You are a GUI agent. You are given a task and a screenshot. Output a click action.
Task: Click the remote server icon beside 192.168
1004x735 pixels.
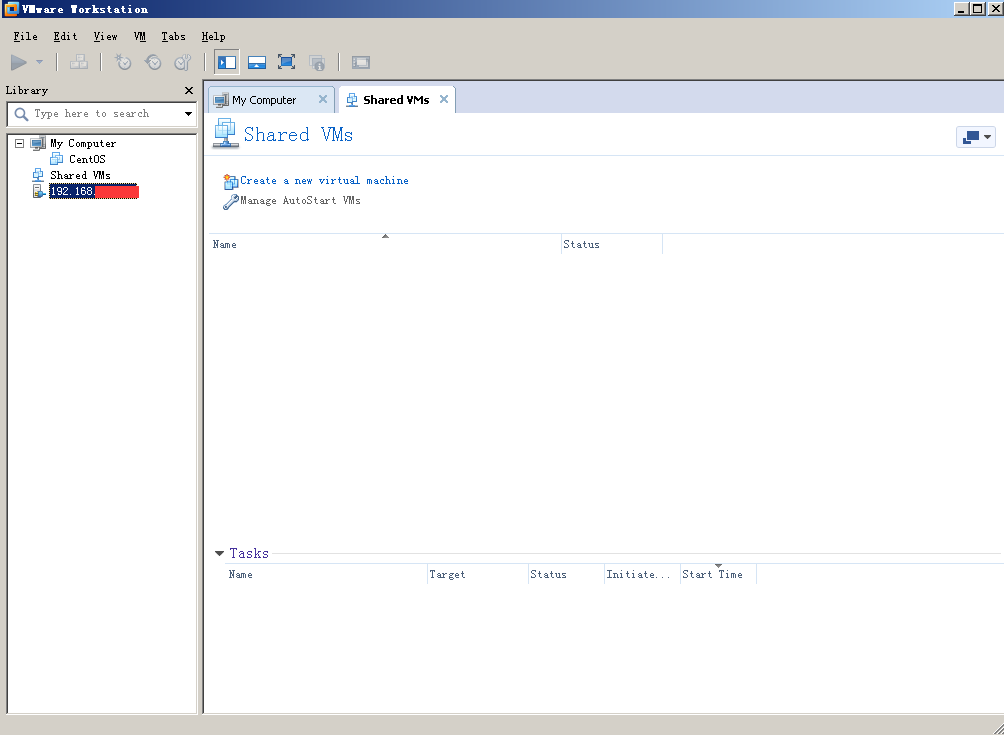[x=38, y=191]
